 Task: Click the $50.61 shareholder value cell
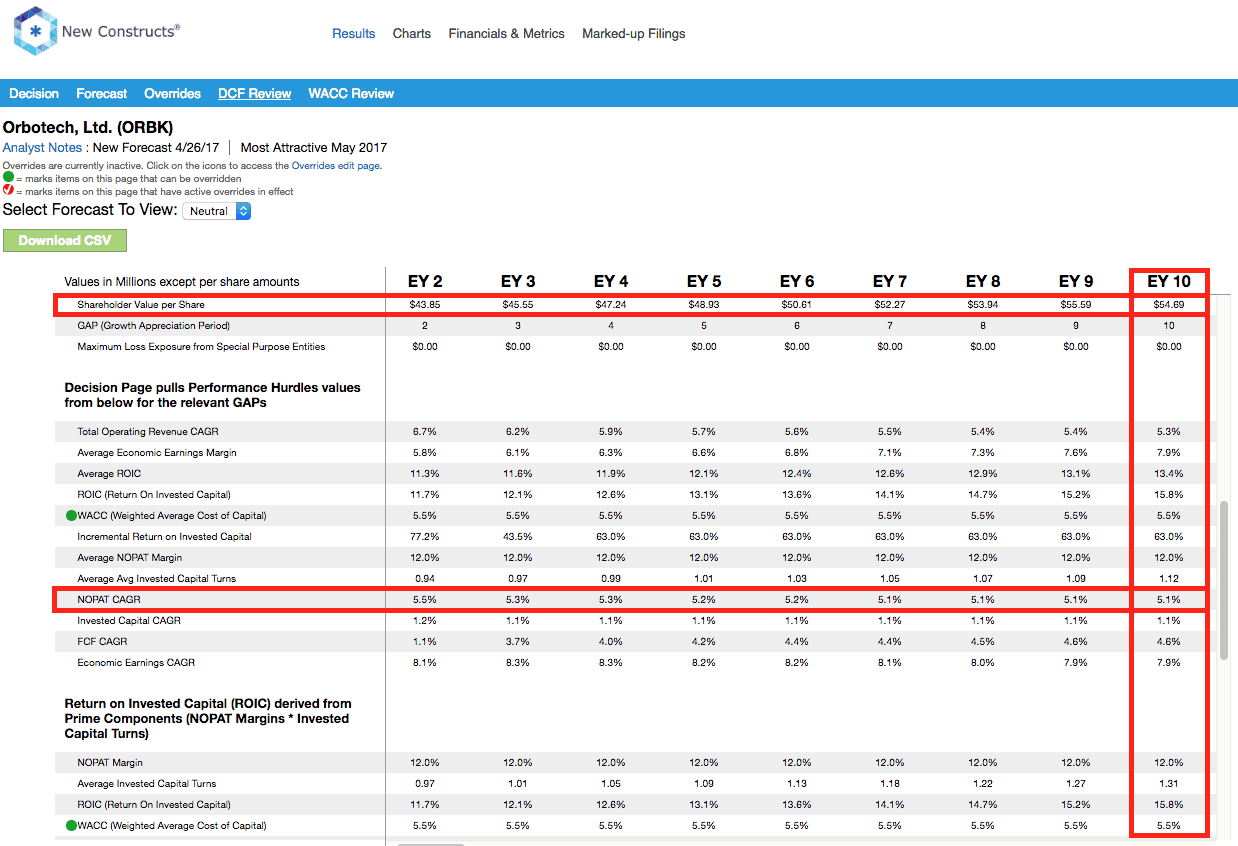[x=797, y=304]
